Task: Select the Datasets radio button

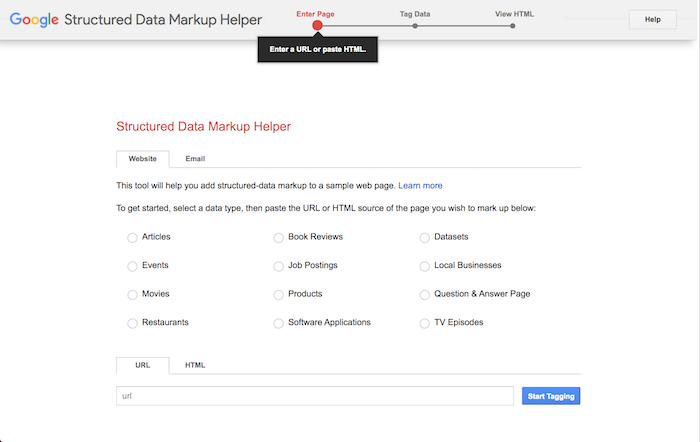Action: pyautogui.click(x=425, y=237)
